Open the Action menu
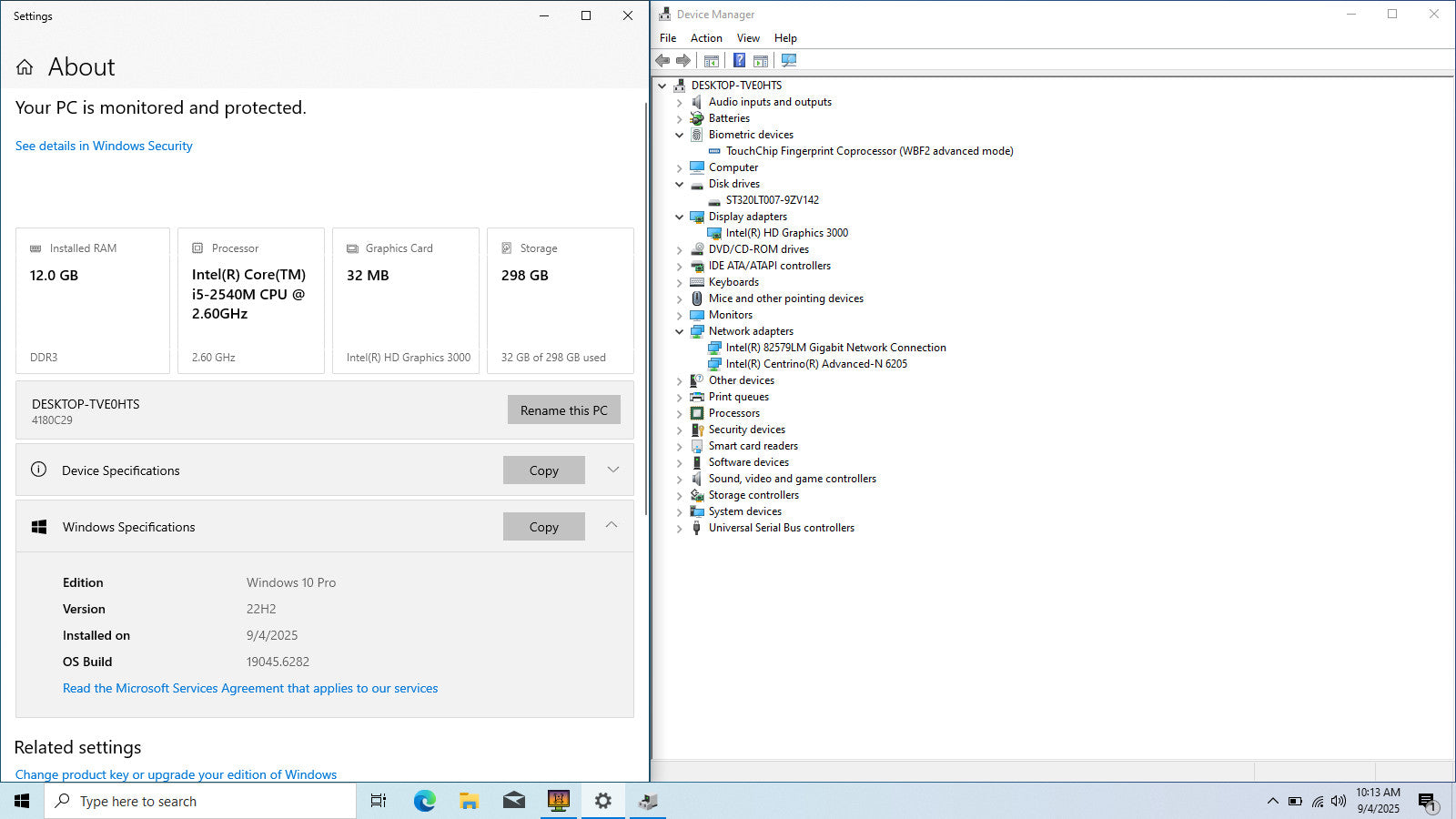The width and height of the screenshot is (1456, 819). click(x=706, y=38)
